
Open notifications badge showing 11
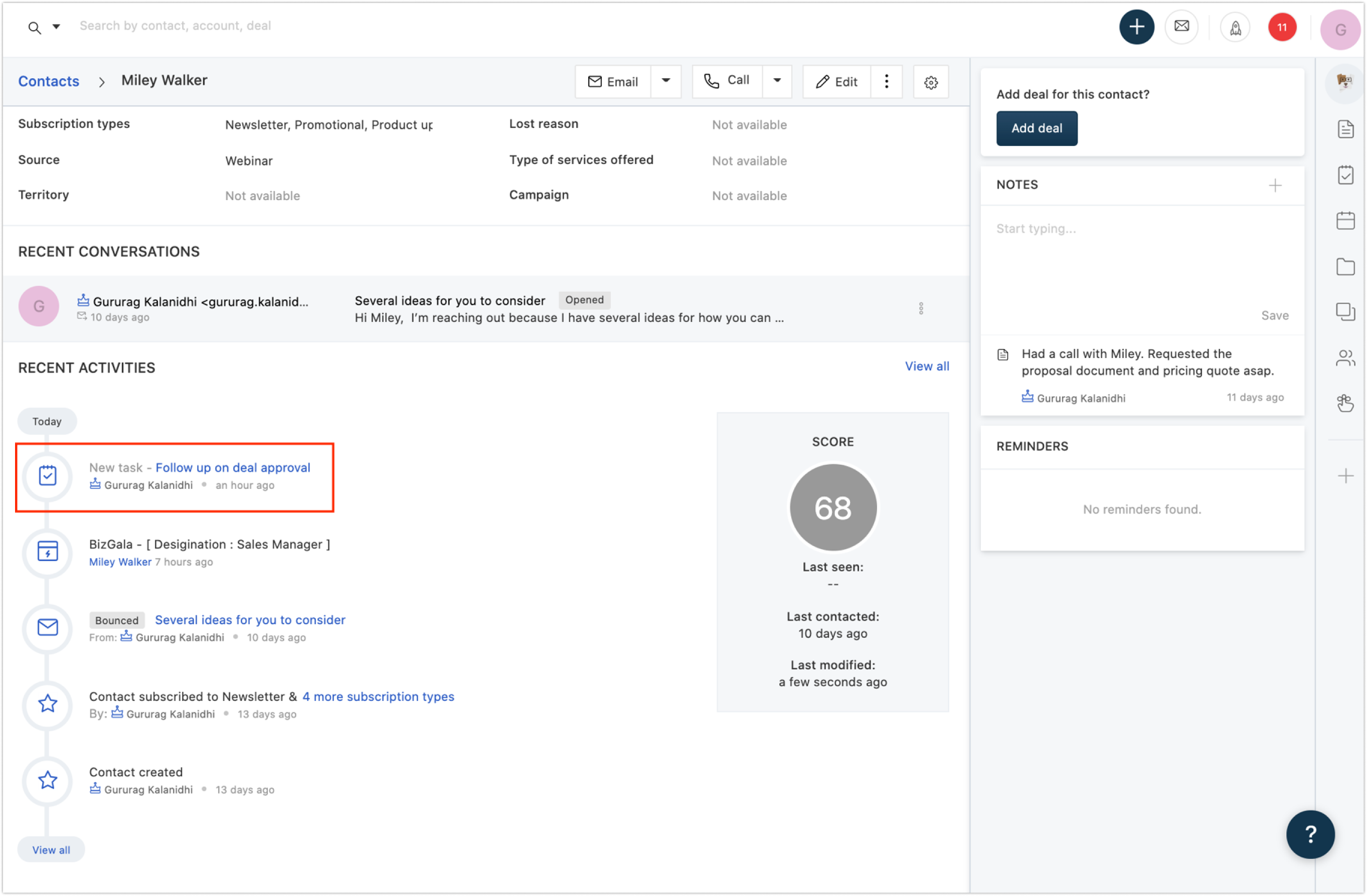1281,27
